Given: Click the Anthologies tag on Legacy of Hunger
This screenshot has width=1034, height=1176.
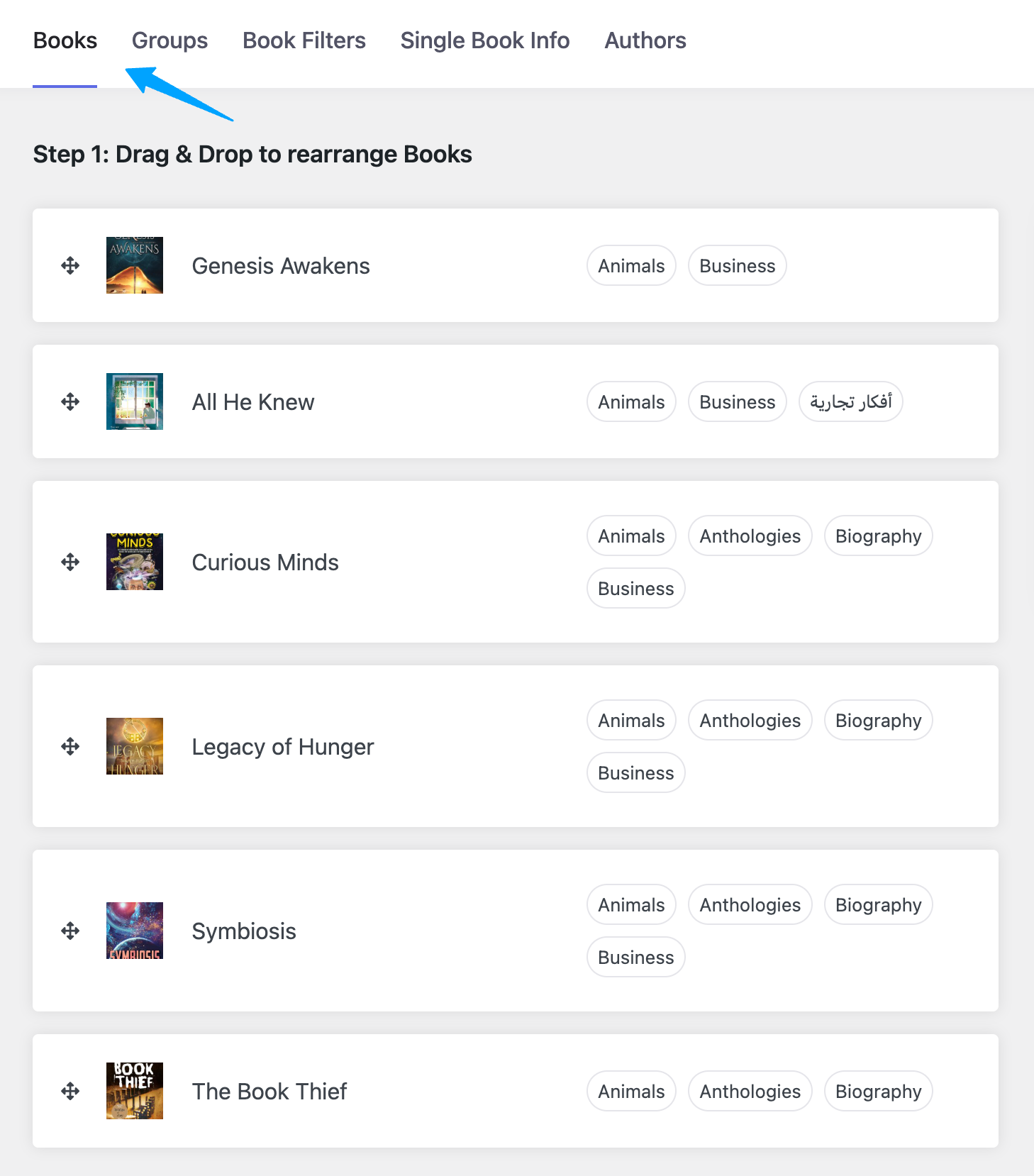Looking at the screenshot, I should pos(750,721).
